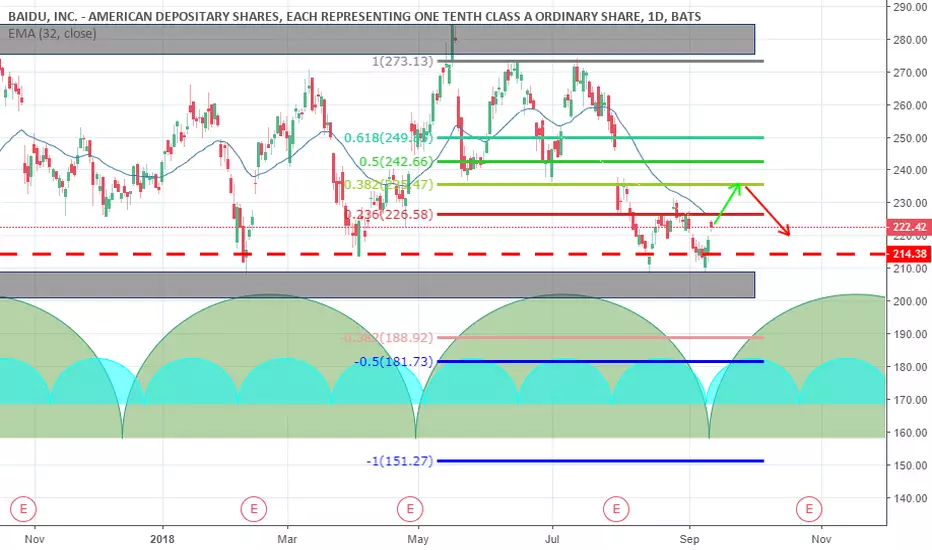Click the earnings E marker near the May label
This screenshot has height=550, width=932.
tap(410, 509)
